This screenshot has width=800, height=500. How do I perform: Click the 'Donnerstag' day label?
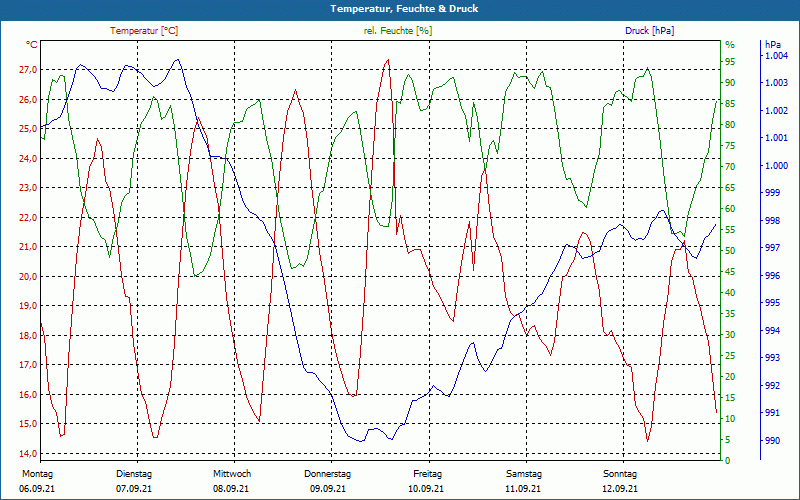pyautogui.click(x=328, y=474)
